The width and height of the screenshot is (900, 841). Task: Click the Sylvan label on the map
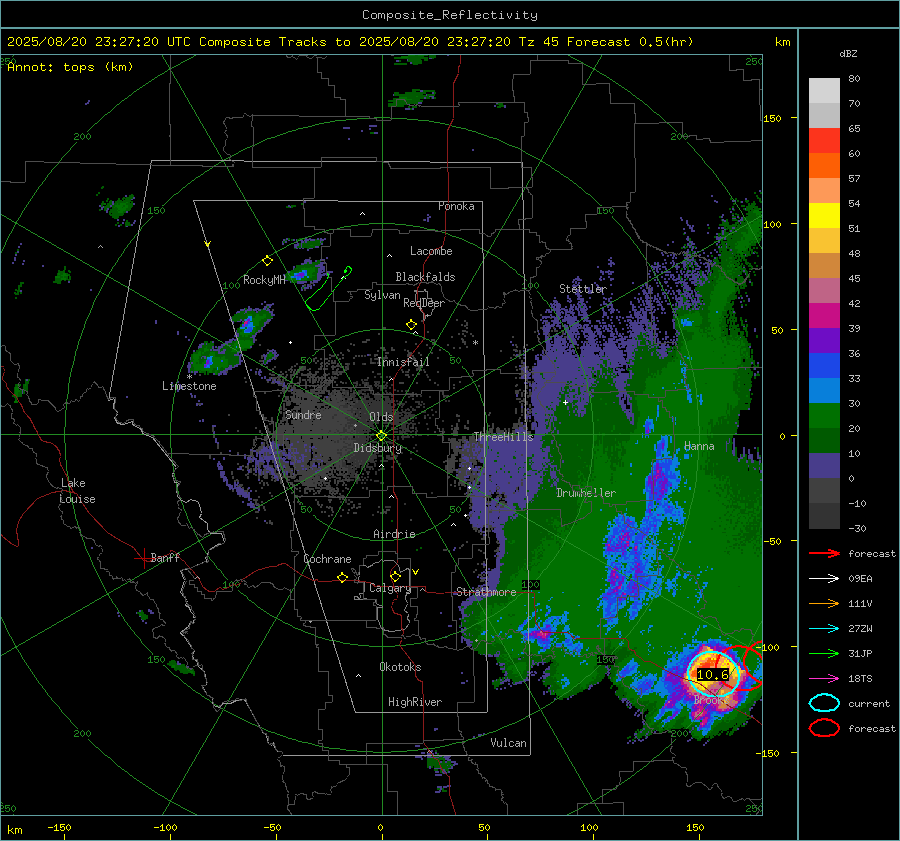tap(382, 295)
